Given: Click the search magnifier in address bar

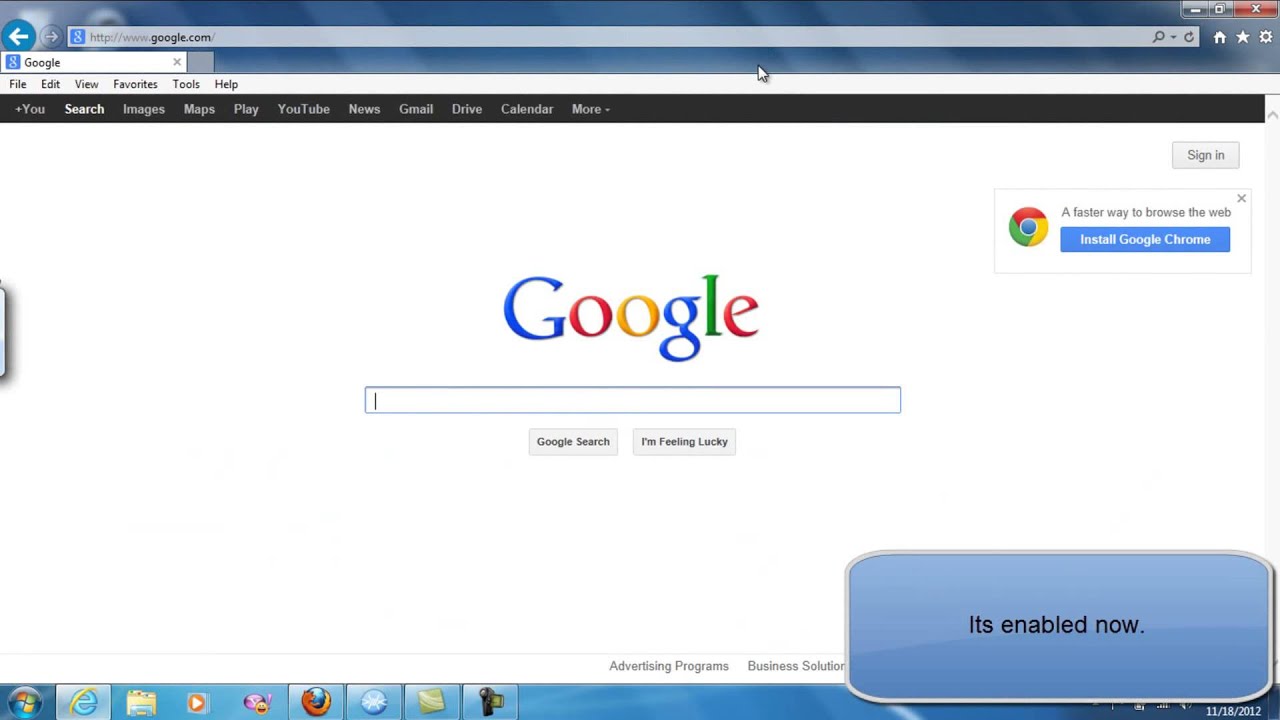Looking at the screenshot, I should (x=1159, y=37).
